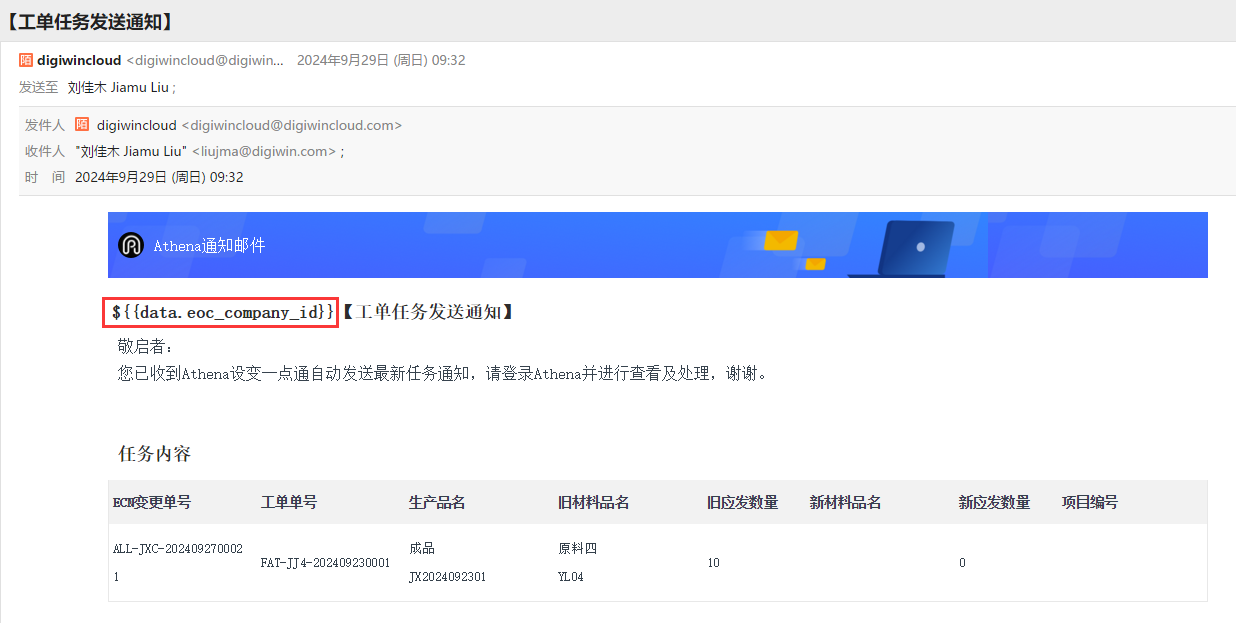
Task: Click the 时间 row date value
Action: pyautogui.click(x=159, y=177)
